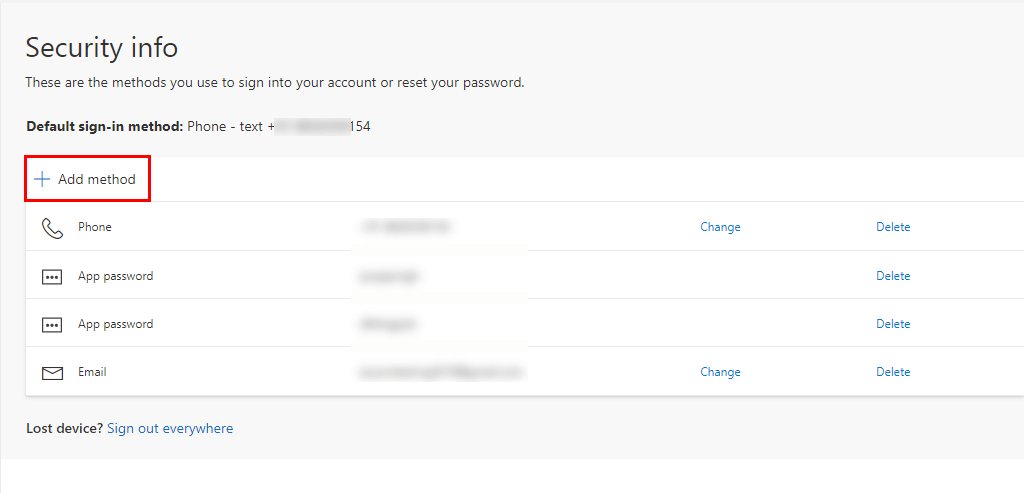Click the Email envelope icon

(52, 373)
